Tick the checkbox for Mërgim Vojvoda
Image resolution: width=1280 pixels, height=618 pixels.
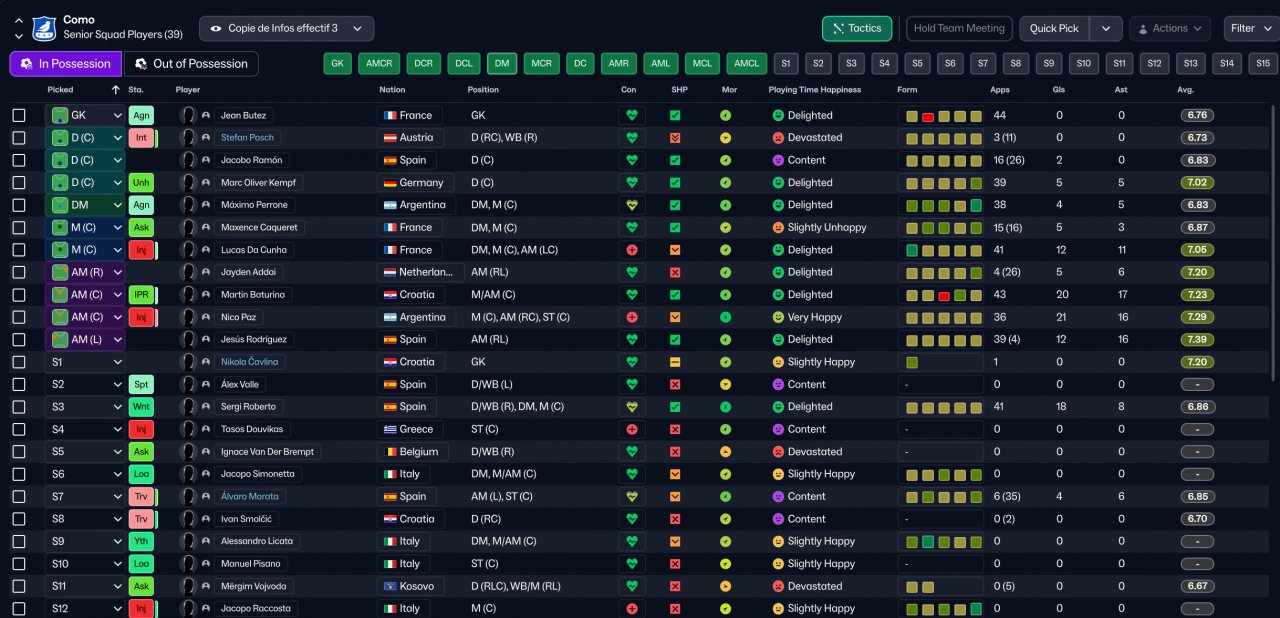(19, 586)
